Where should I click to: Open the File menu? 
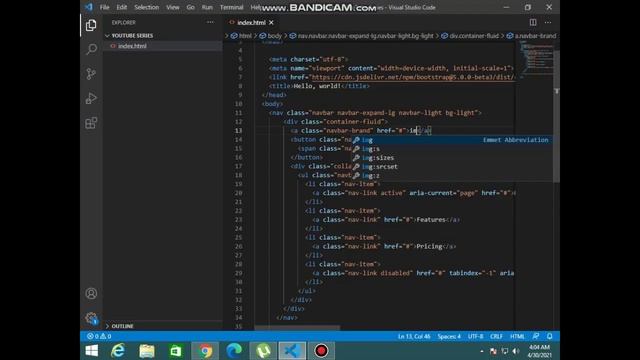pyautogui.click(x=104, y=7)
